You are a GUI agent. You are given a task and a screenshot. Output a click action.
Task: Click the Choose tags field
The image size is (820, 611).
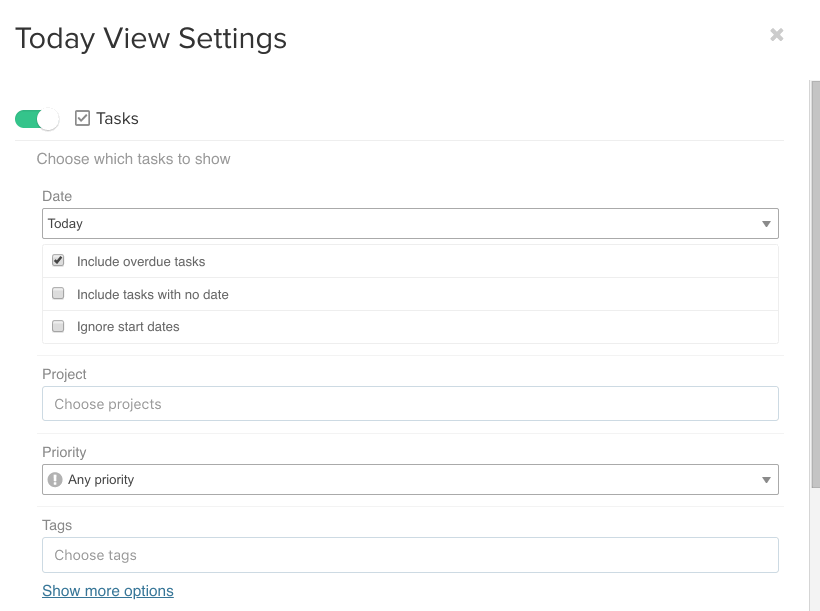coord(410,555)
